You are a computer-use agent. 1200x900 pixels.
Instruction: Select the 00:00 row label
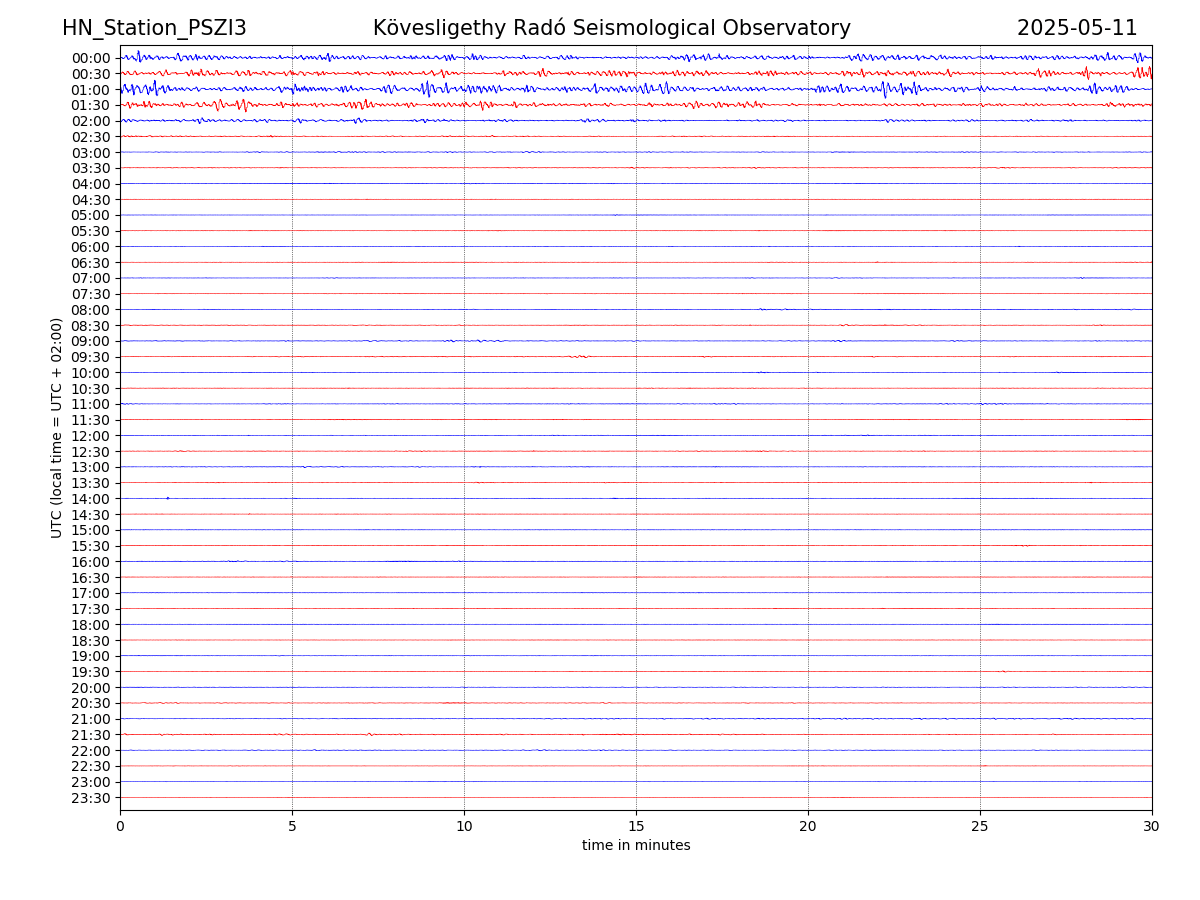tap(91, 58)
